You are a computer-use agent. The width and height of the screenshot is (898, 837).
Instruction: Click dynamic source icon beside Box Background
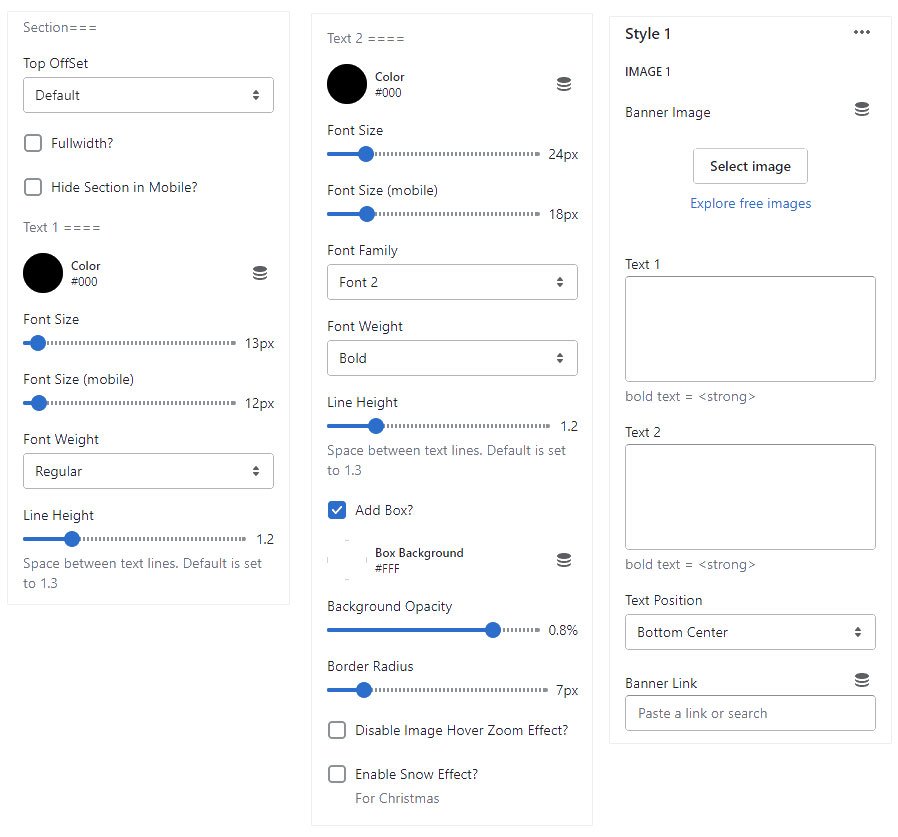pos(564,560)
